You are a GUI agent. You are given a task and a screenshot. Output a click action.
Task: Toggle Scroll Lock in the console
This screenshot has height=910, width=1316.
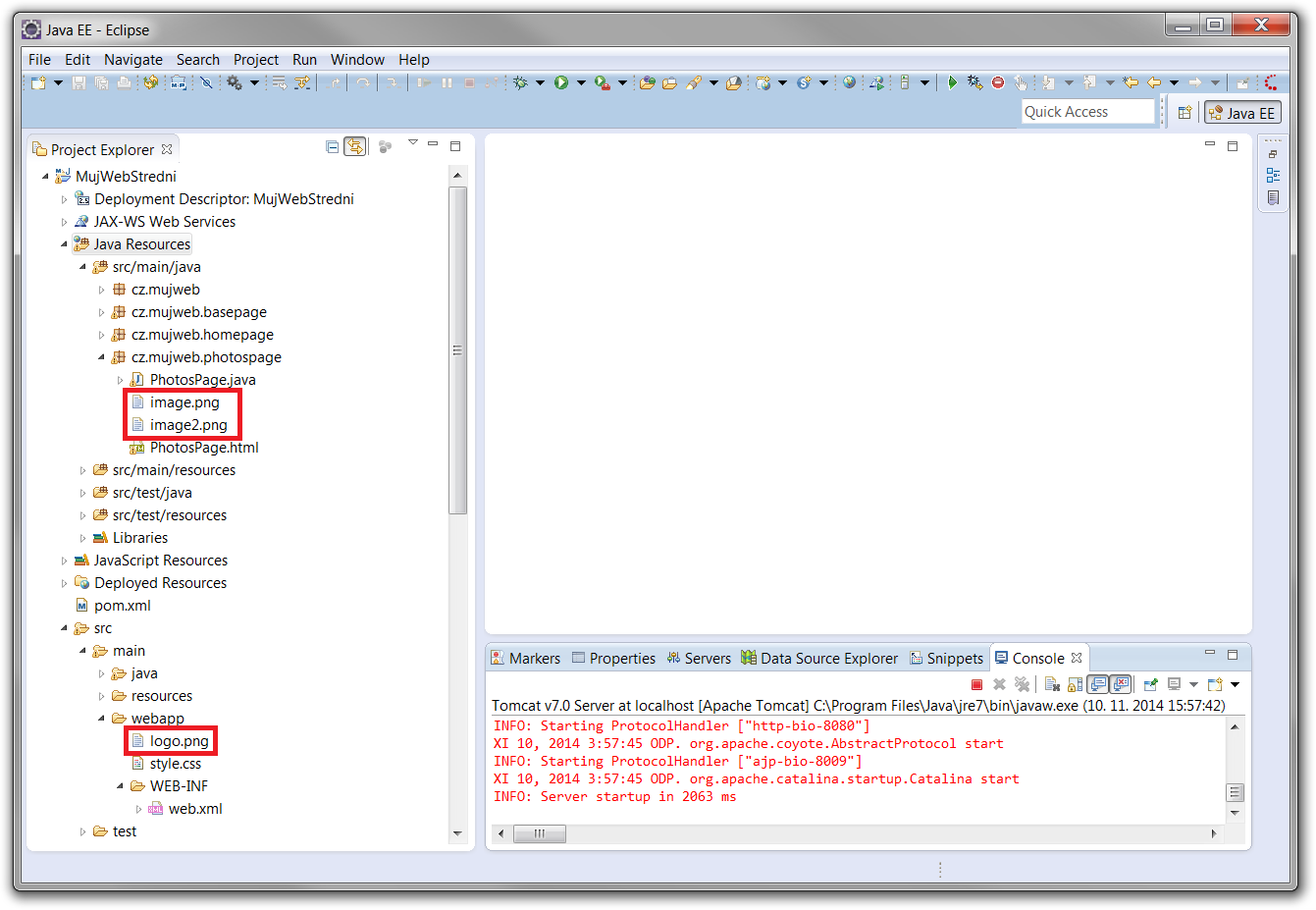[1075, 684]
